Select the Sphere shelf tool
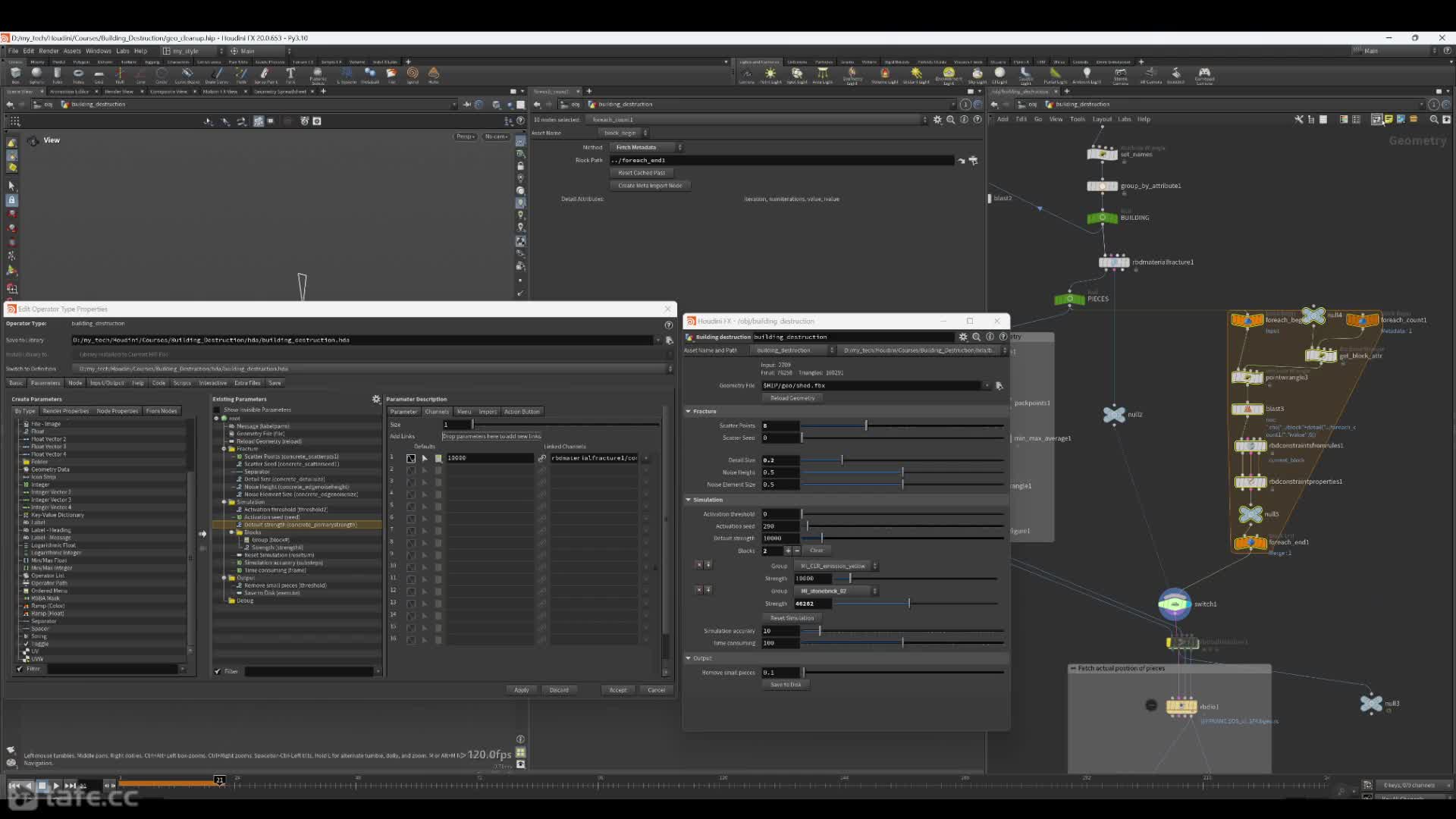The image size is (1456, 819). 36,75
